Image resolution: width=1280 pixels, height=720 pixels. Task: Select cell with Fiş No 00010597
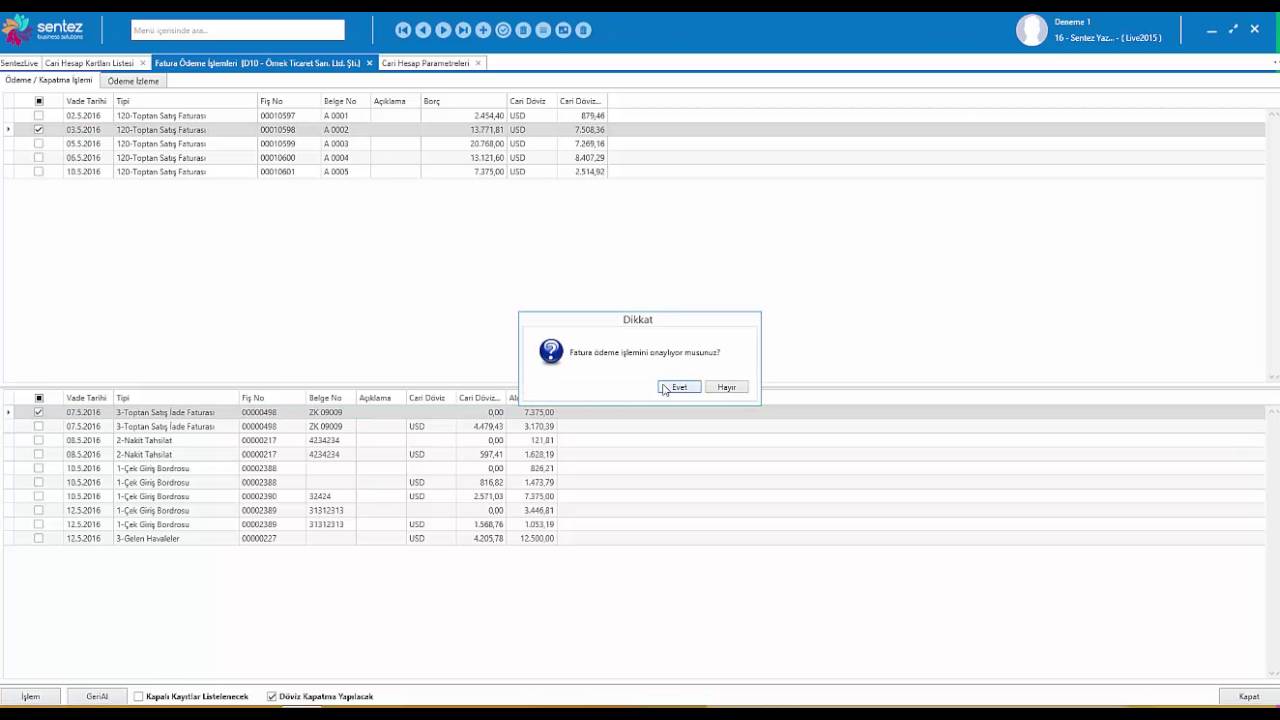(288, 115)
